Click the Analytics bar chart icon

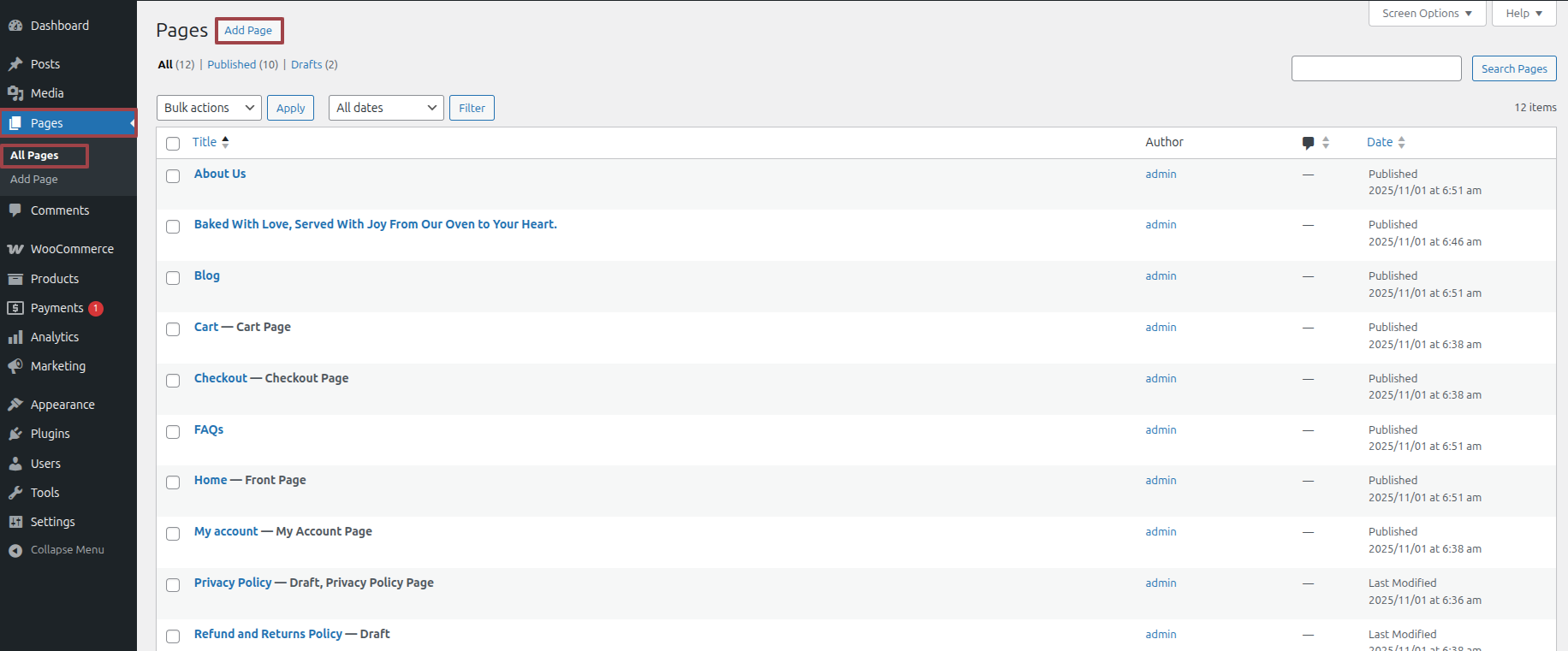pyautogui.click(x=15, y=337)
